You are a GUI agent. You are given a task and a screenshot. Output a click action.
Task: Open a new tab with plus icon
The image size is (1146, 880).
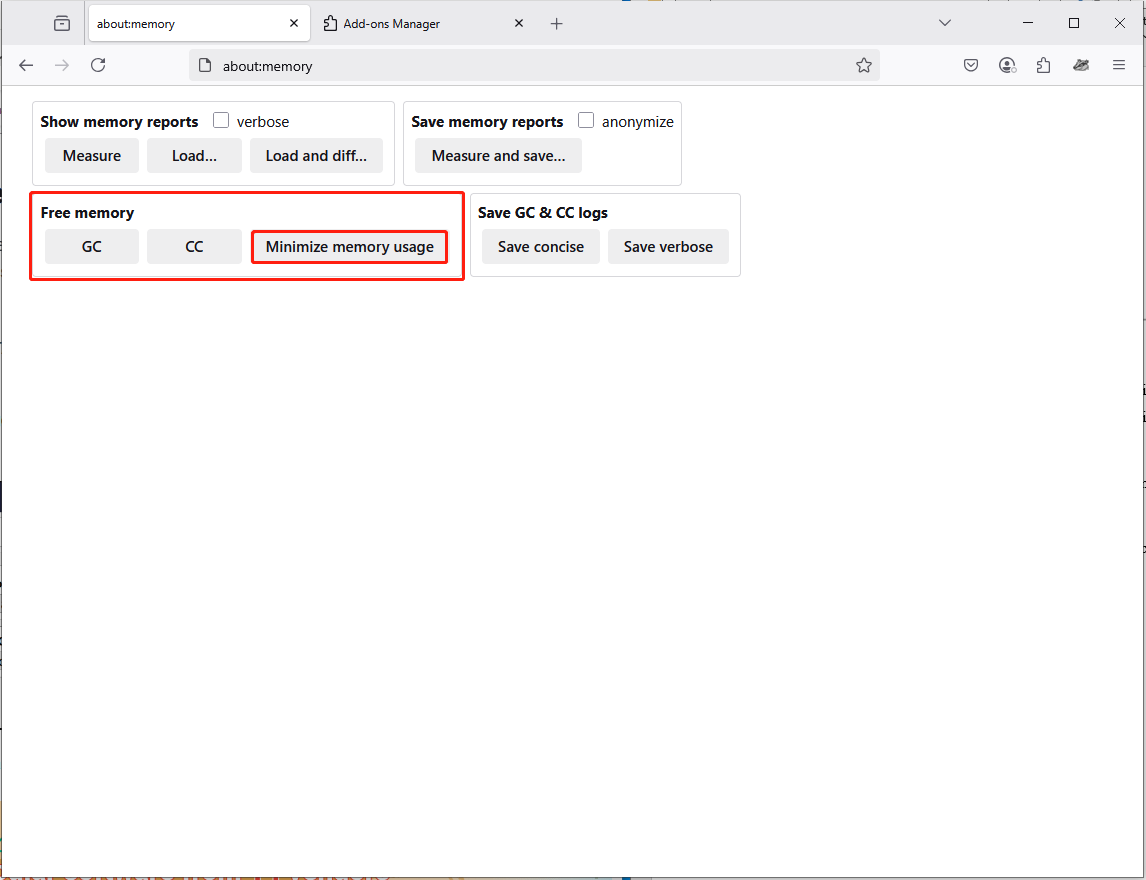pos(556,23)
